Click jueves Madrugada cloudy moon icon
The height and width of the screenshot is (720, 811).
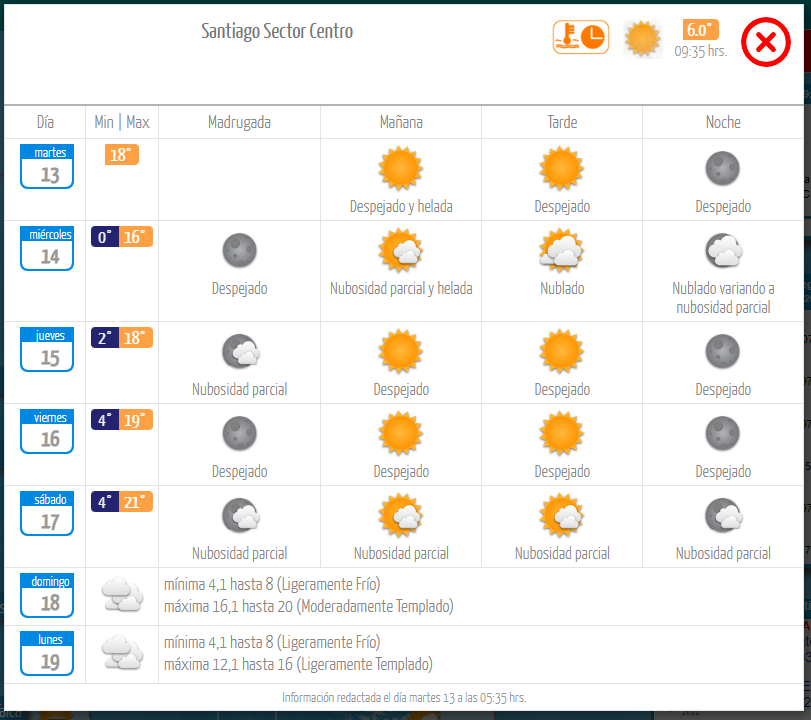241,351
